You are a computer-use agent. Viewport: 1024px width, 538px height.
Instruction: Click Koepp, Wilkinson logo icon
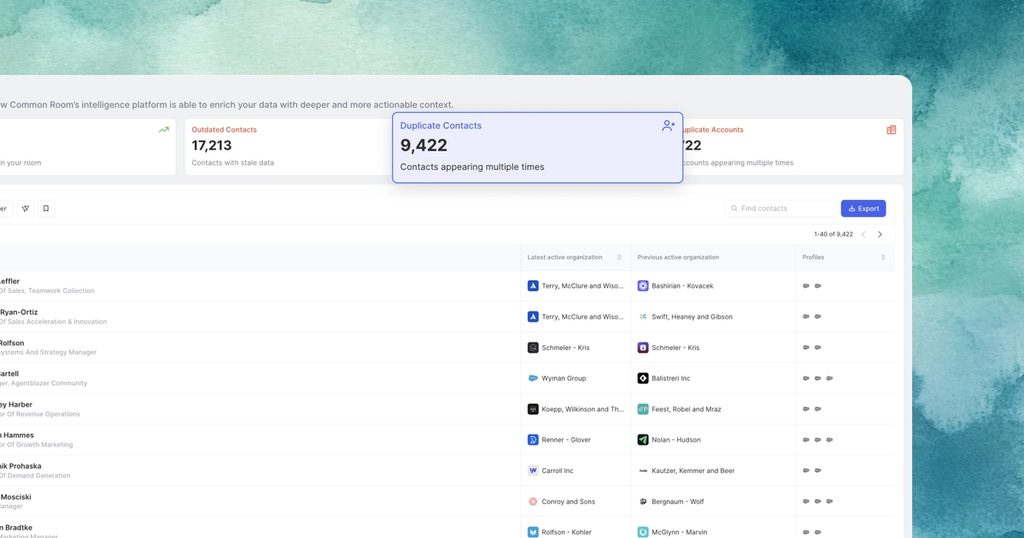(533, 409)
